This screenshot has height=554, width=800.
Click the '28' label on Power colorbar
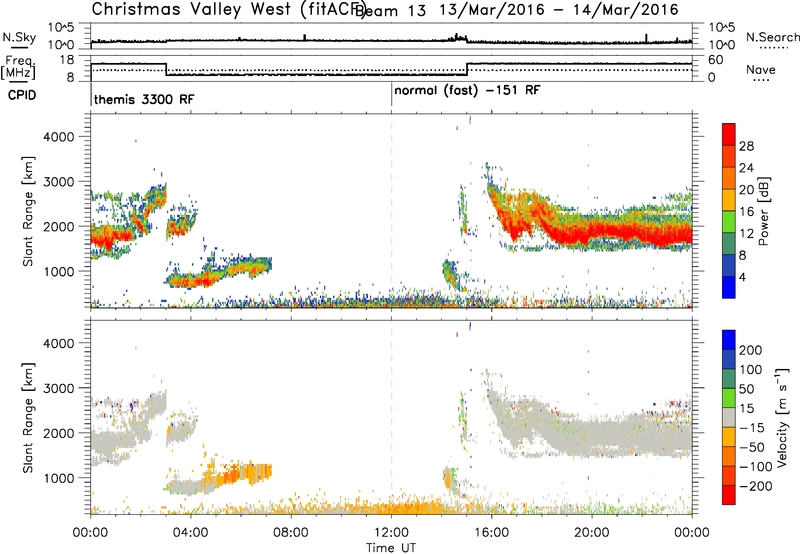[746, 146]
